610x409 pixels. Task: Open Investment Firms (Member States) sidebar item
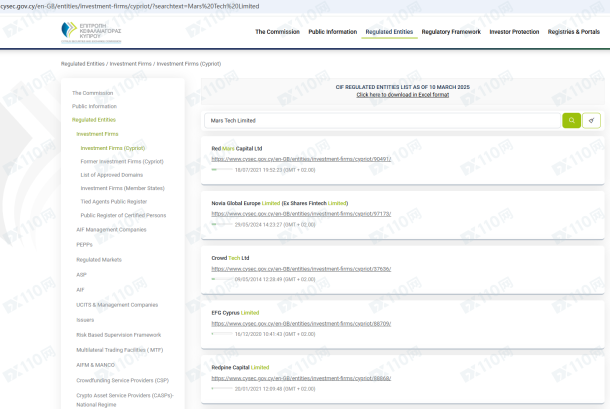123,188
